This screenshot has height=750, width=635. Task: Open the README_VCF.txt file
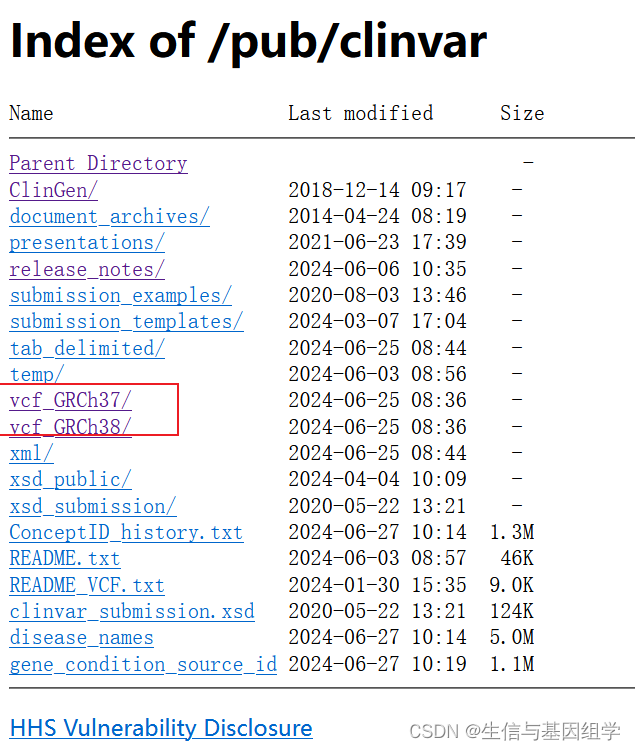pos(87,585)
